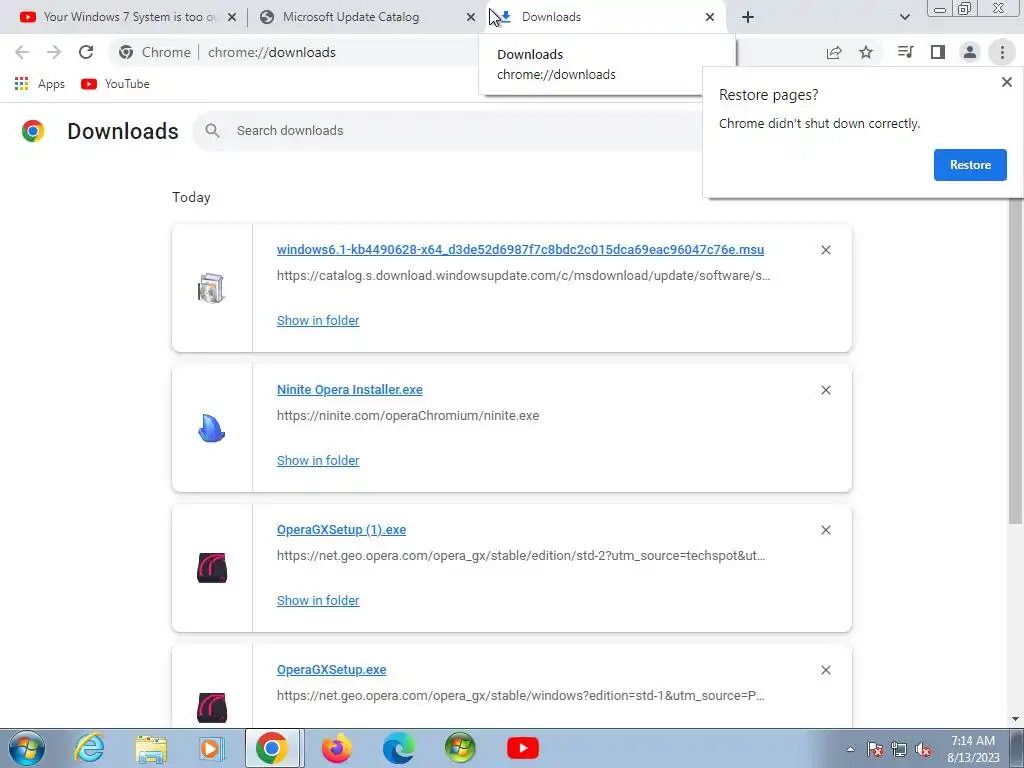Open OperaGXSetup (1).exe link

[x=342, y=530]
